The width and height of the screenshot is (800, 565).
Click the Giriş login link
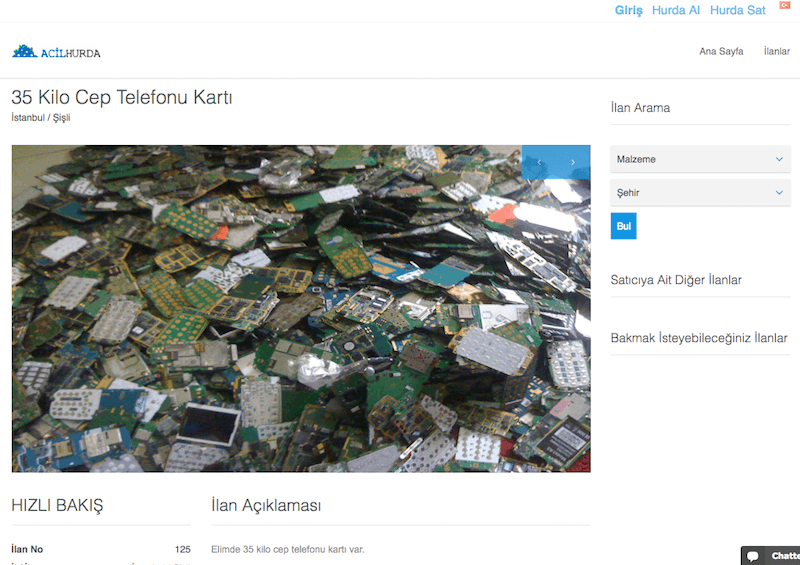628,10
